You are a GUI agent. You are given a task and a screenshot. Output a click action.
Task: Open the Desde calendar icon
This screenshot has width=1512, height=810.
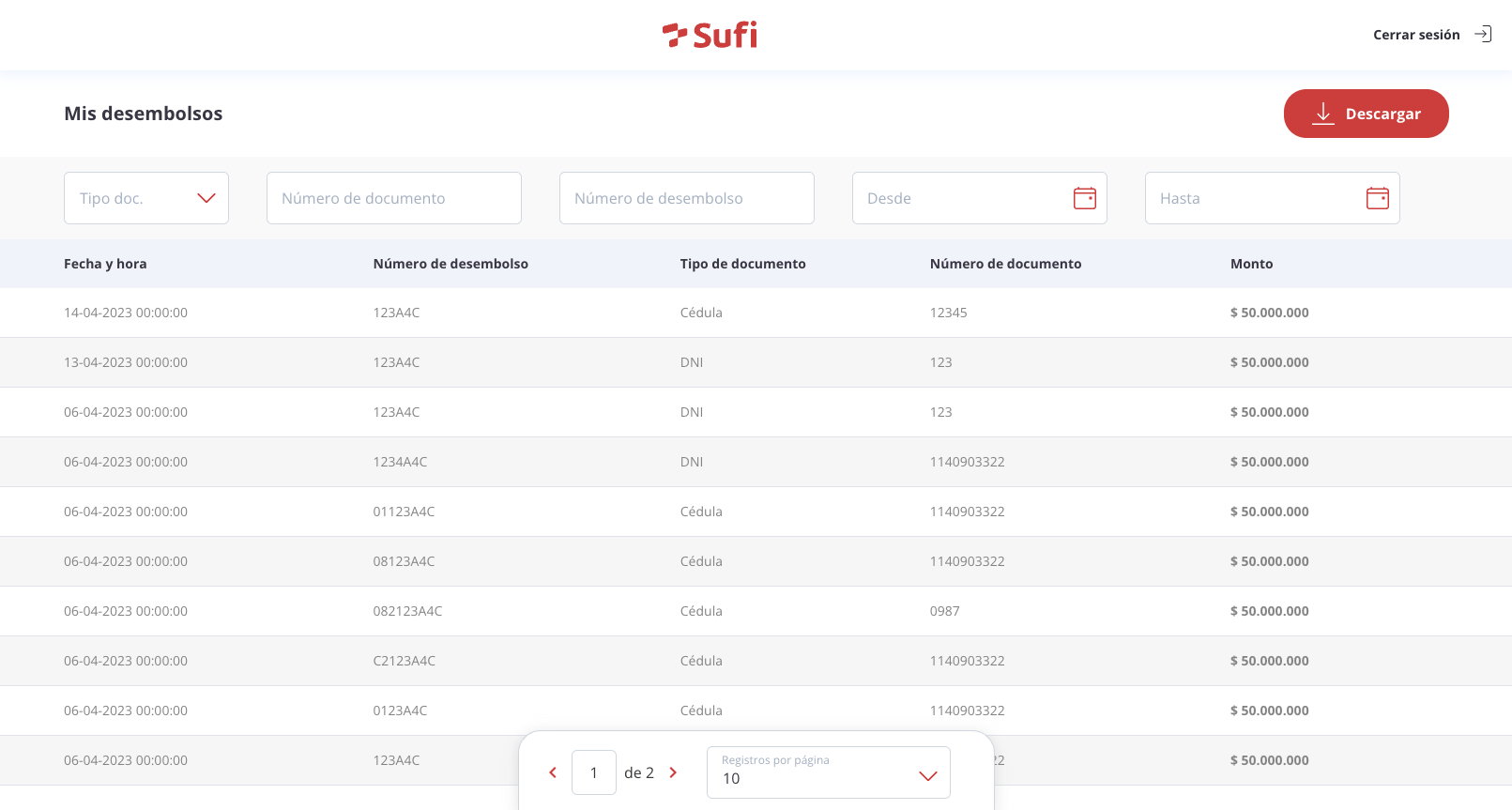tap(1085, 198)
